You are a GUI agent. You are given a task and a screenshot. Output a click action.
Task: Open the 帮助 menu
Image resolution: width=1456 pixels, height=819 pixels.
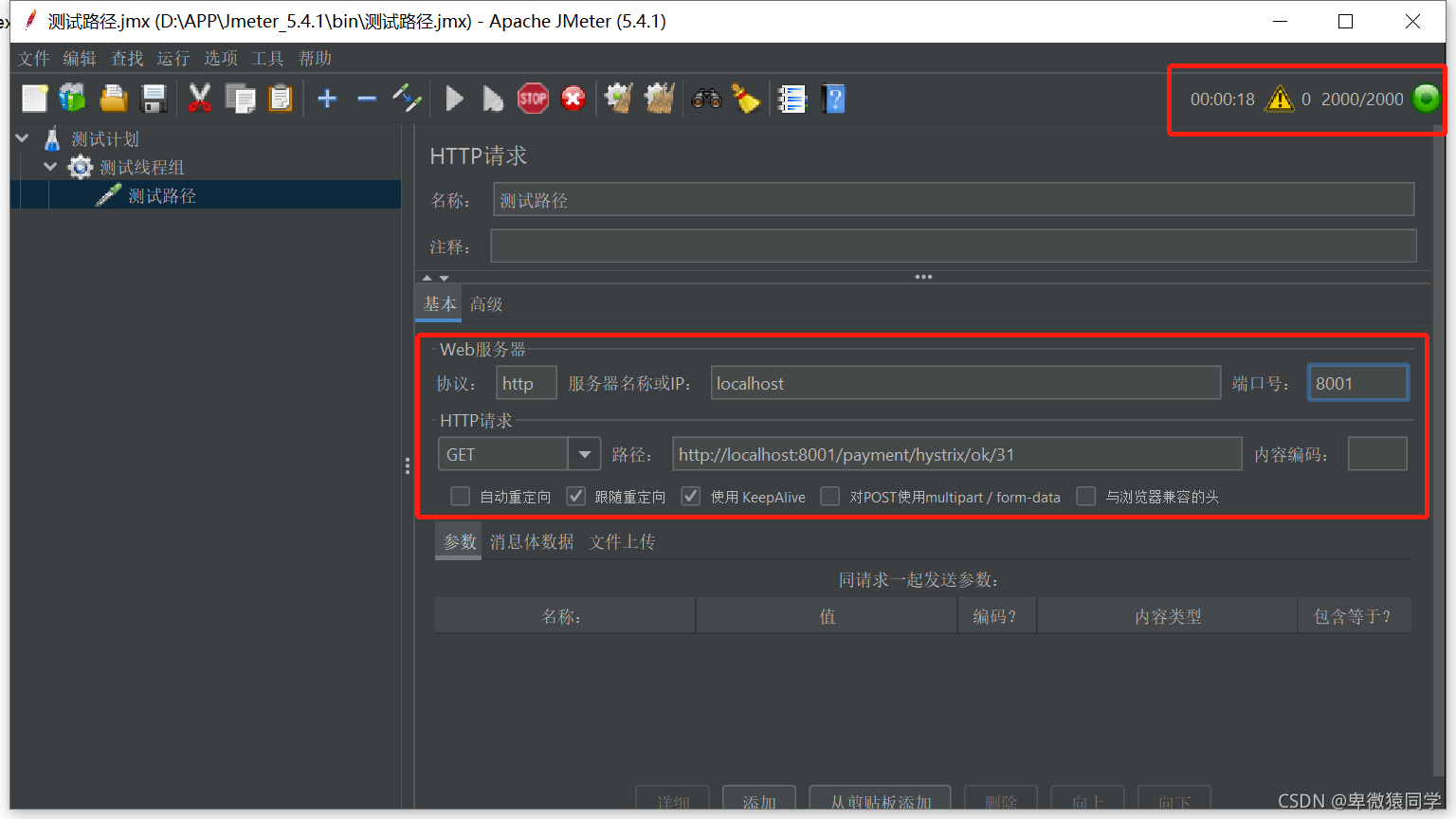pos(315,59)
